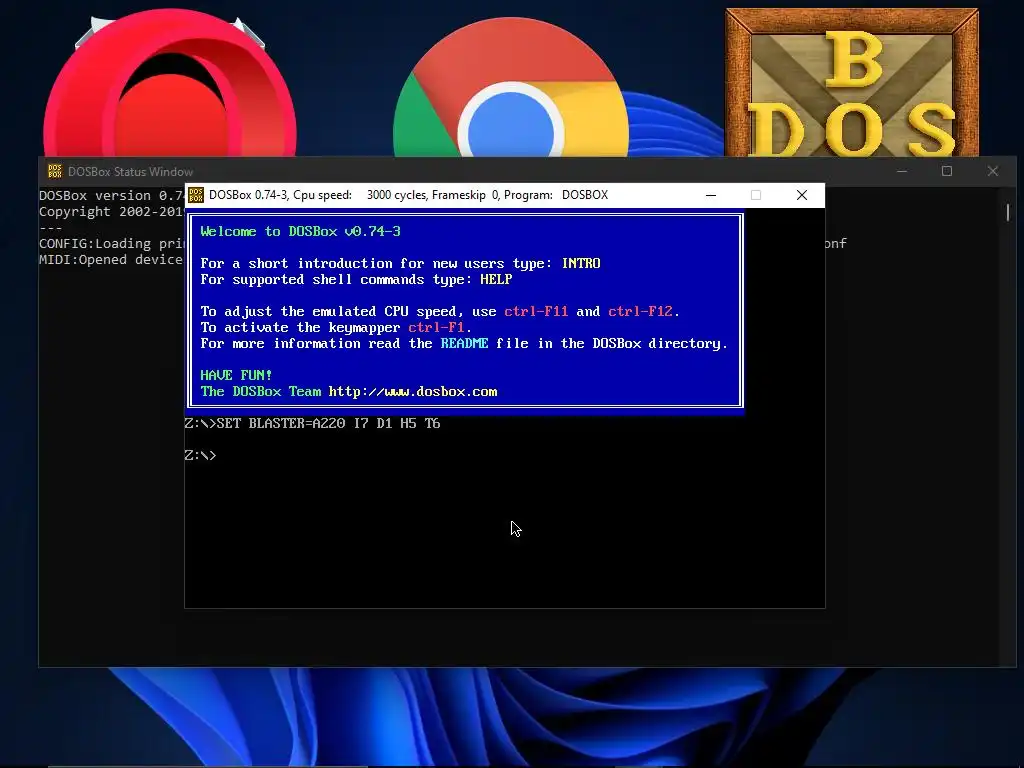The image size is (1024, 768).
Task: Click the 'The DOSBox Team' text
Action: coord(261,392)
